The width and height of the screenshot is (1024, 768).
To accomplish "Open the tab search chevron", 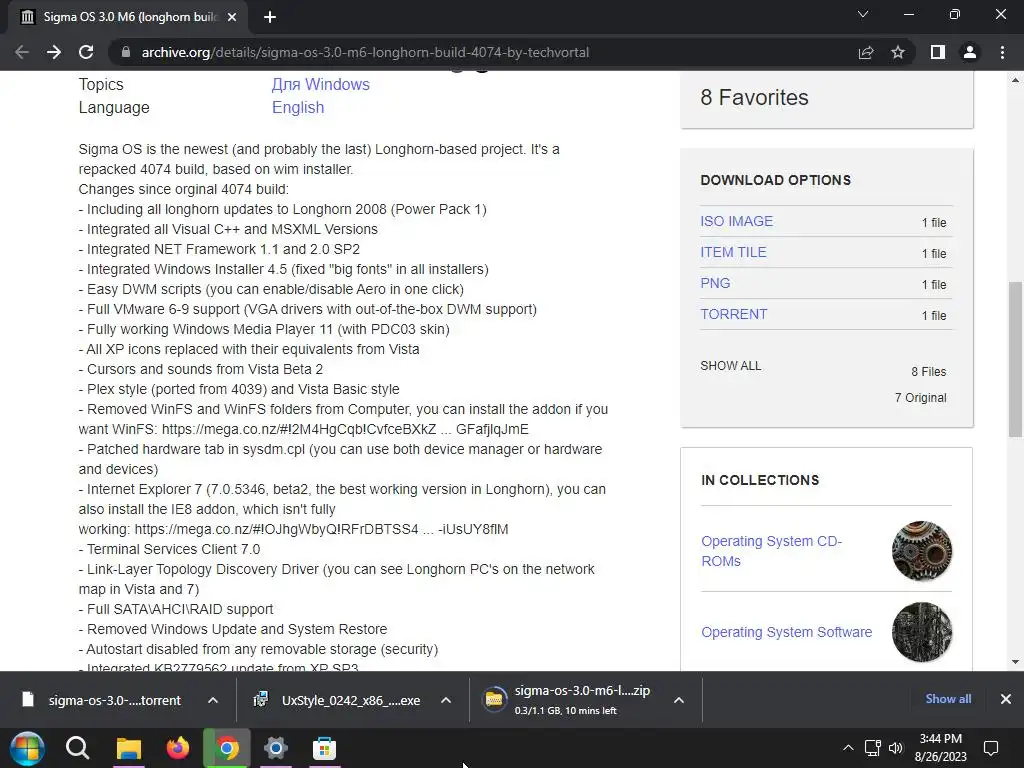I will tap(863, 14).
